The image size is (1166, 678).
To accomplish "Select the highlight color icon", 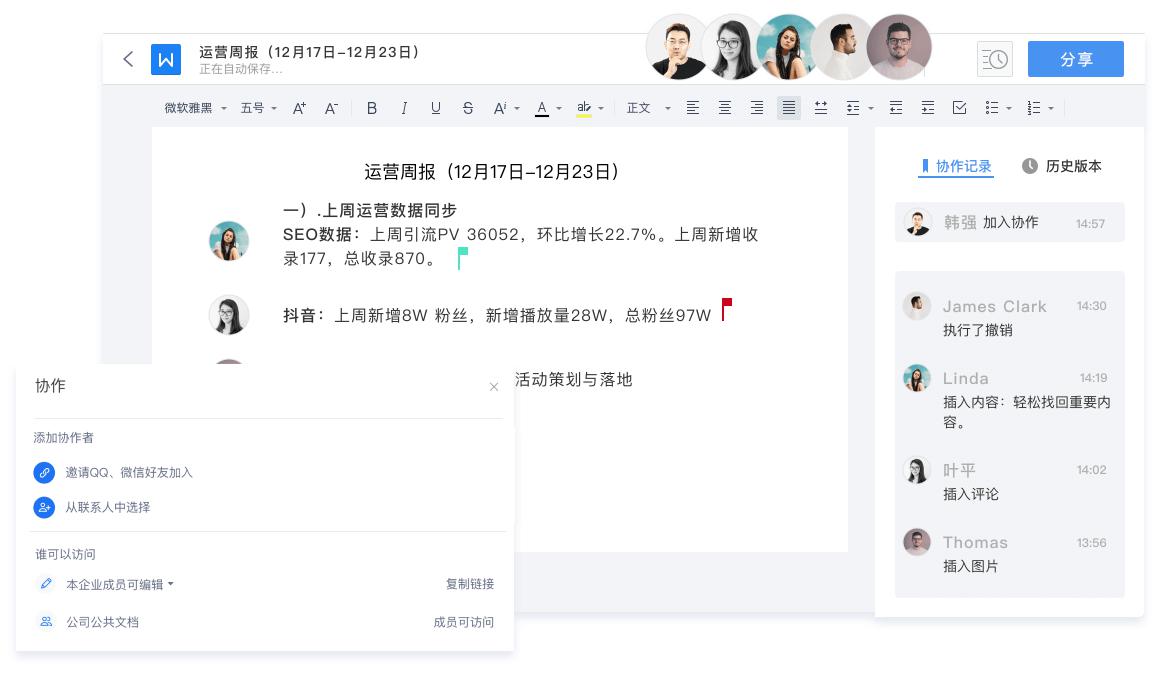I will [584, 107].
